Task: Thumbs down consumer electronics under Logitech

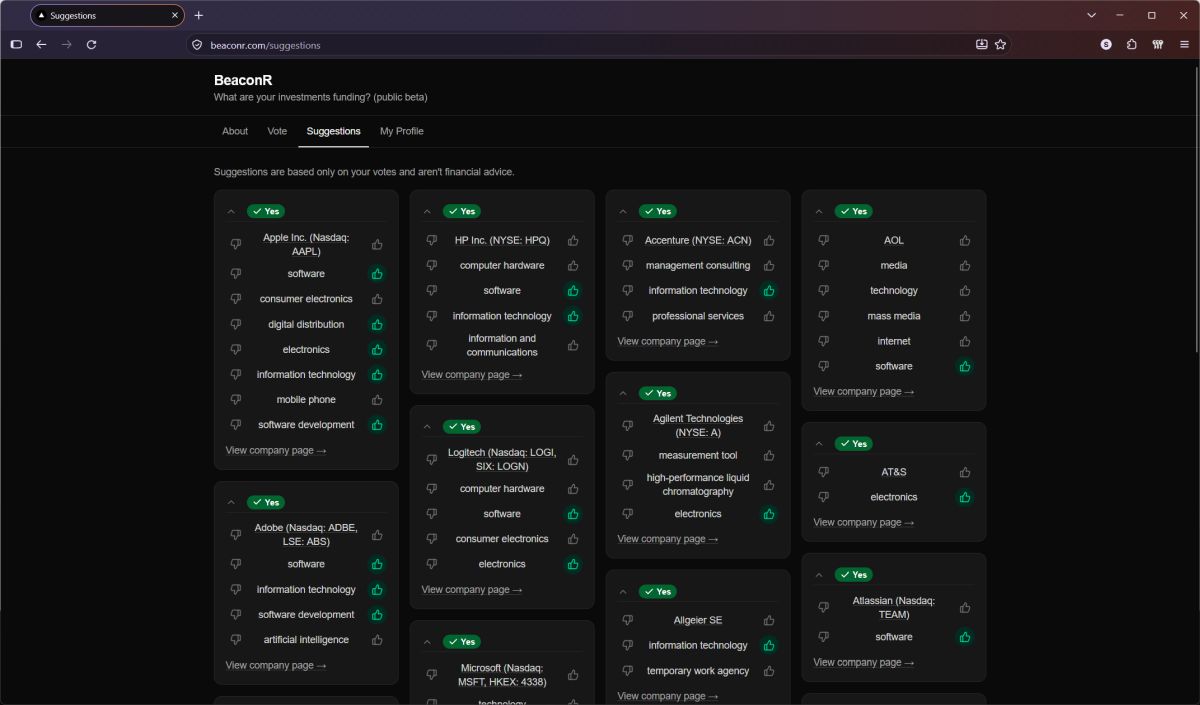Action: (432, 539)
